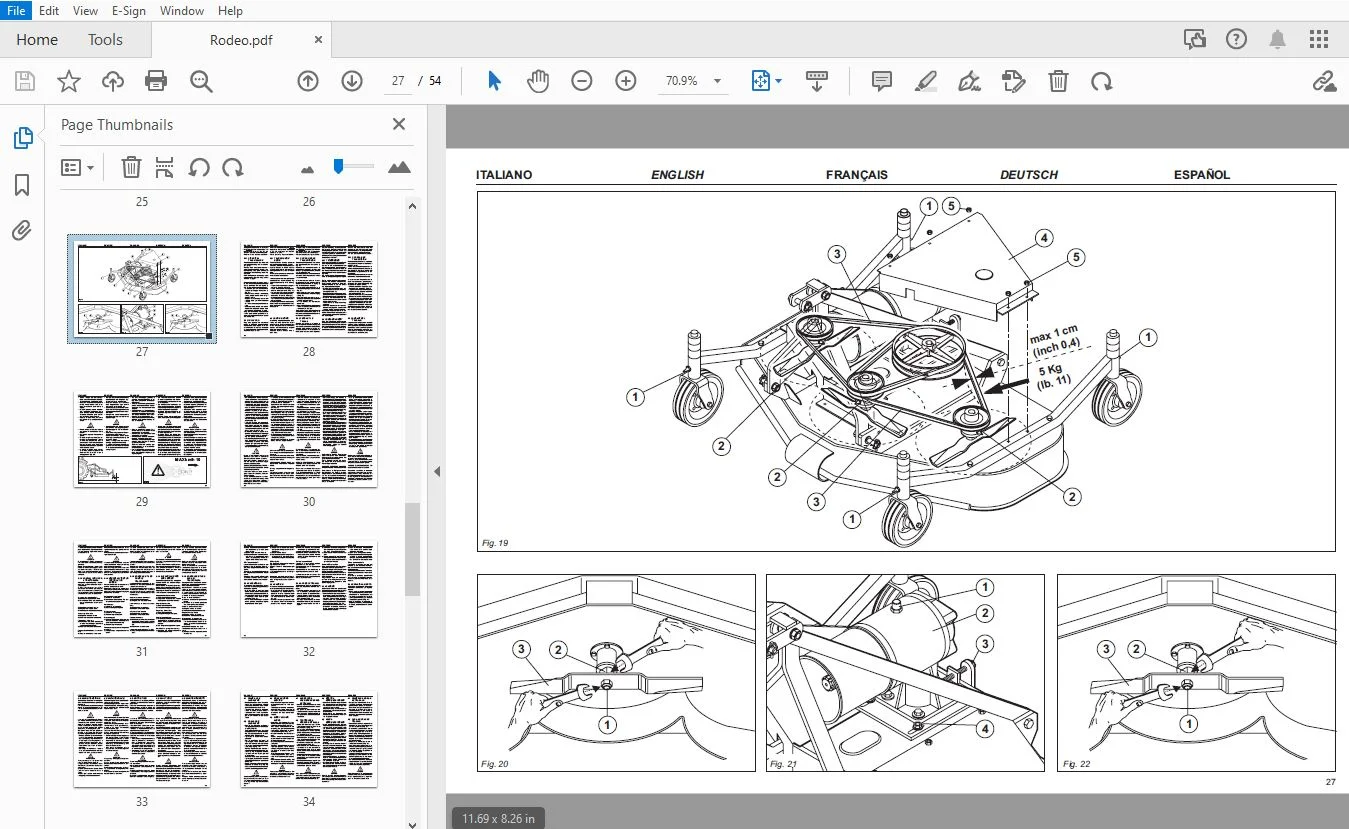This screenshot has height=829, width=1349.
Task: Share link to the file
Action: [x=1325, y=81]
